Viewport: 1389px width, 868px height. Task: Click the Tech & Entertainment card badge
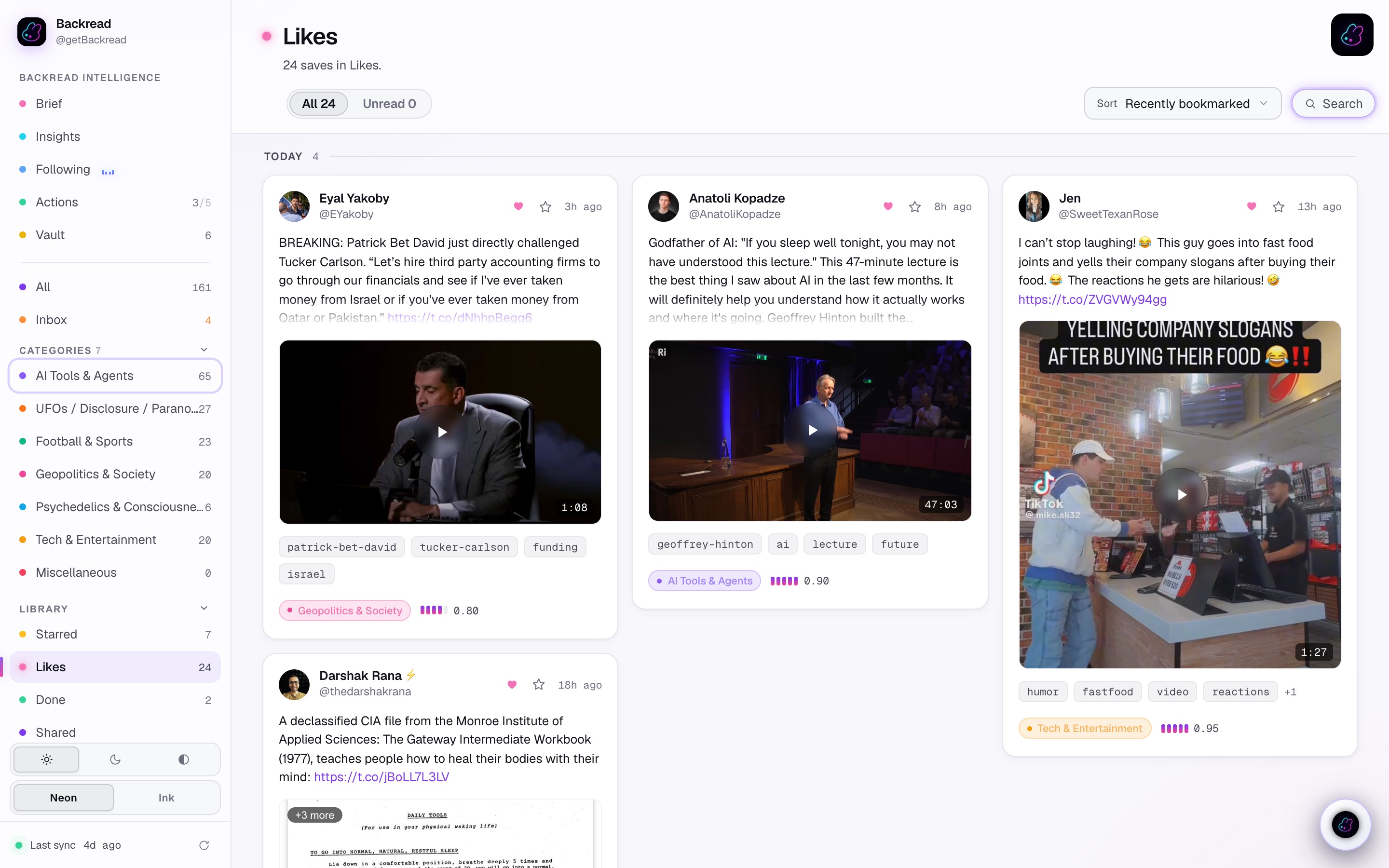click(1085, 728)
